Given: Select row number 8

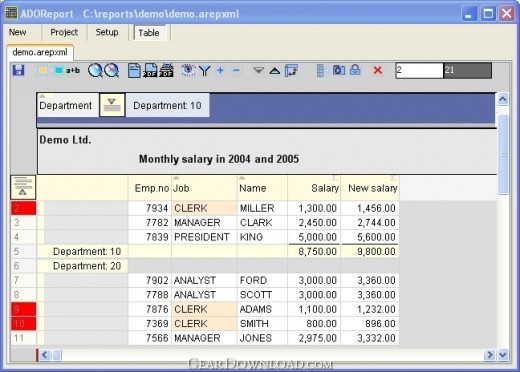Looking at the screenshot, I should 23,295.
